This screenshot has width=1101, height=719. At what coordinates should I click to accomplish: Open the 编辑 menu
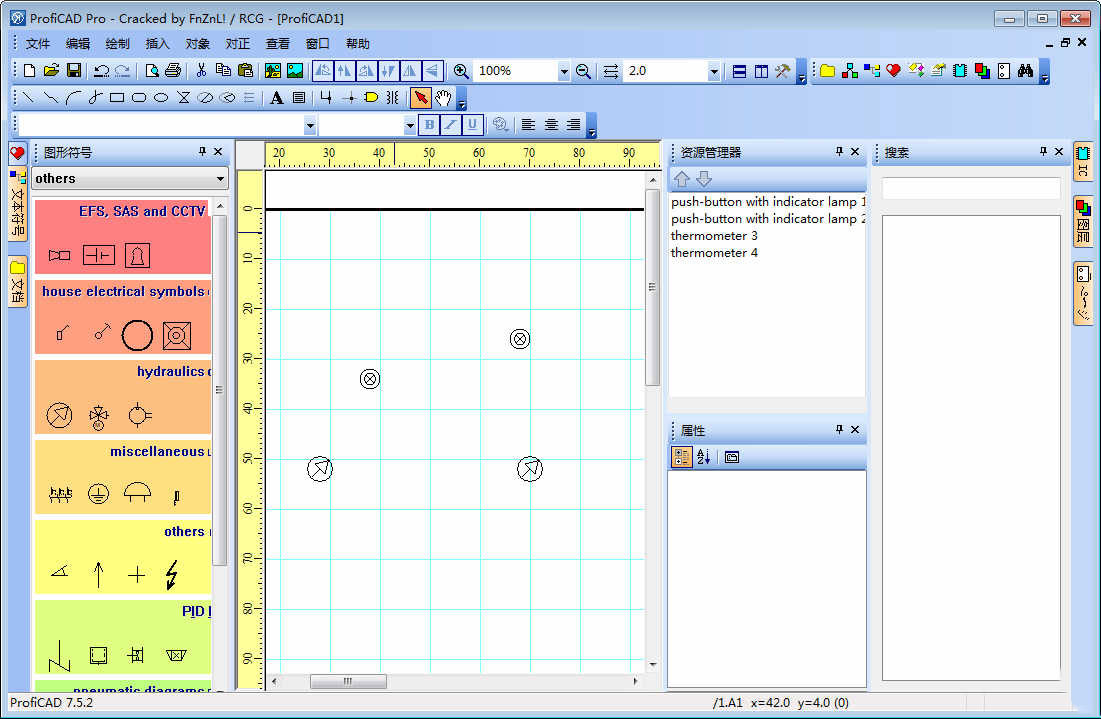[78, 44]
